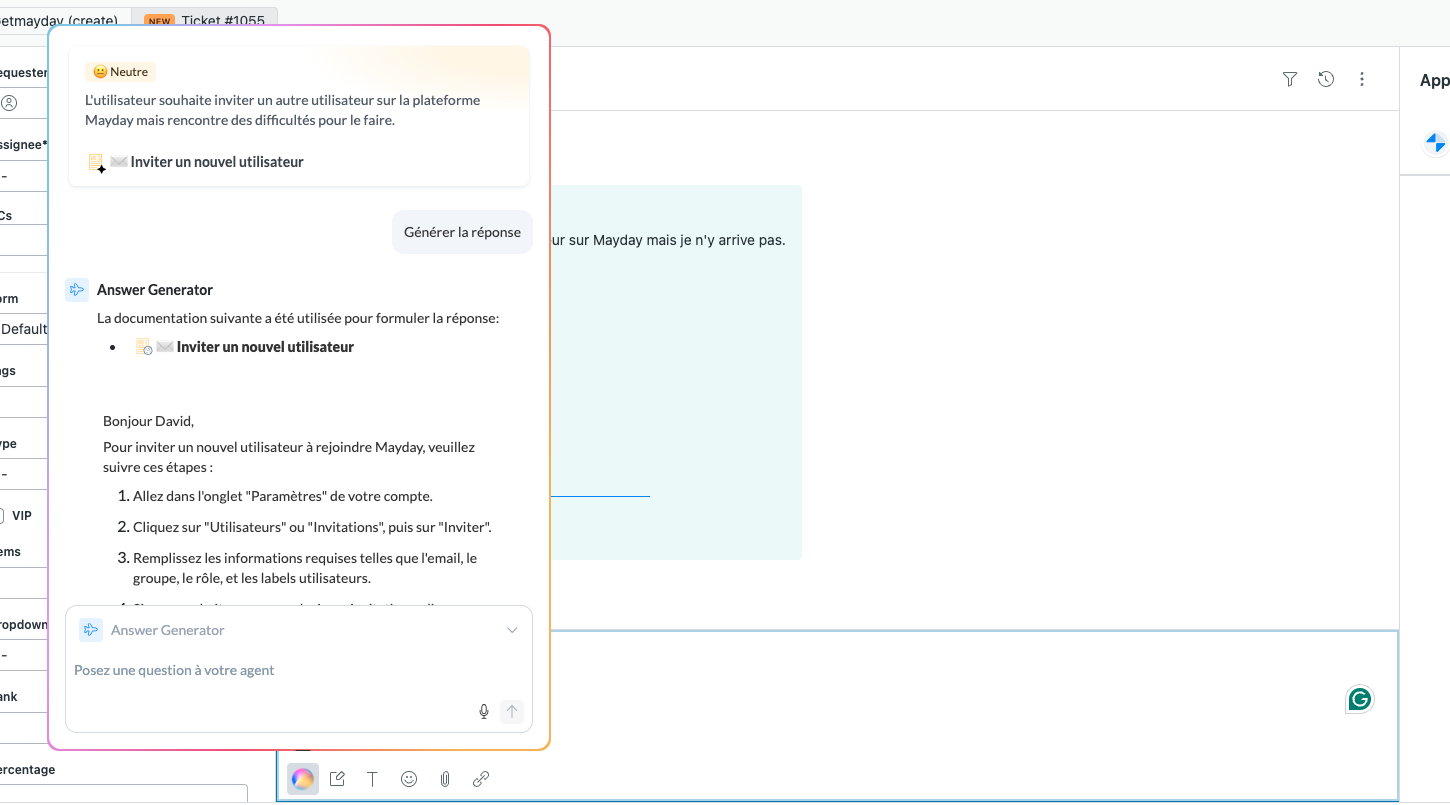This screenshot has height=805, width=1450.
Task: Toggle the VIP checkbox
Action: (x=2, y=516)
